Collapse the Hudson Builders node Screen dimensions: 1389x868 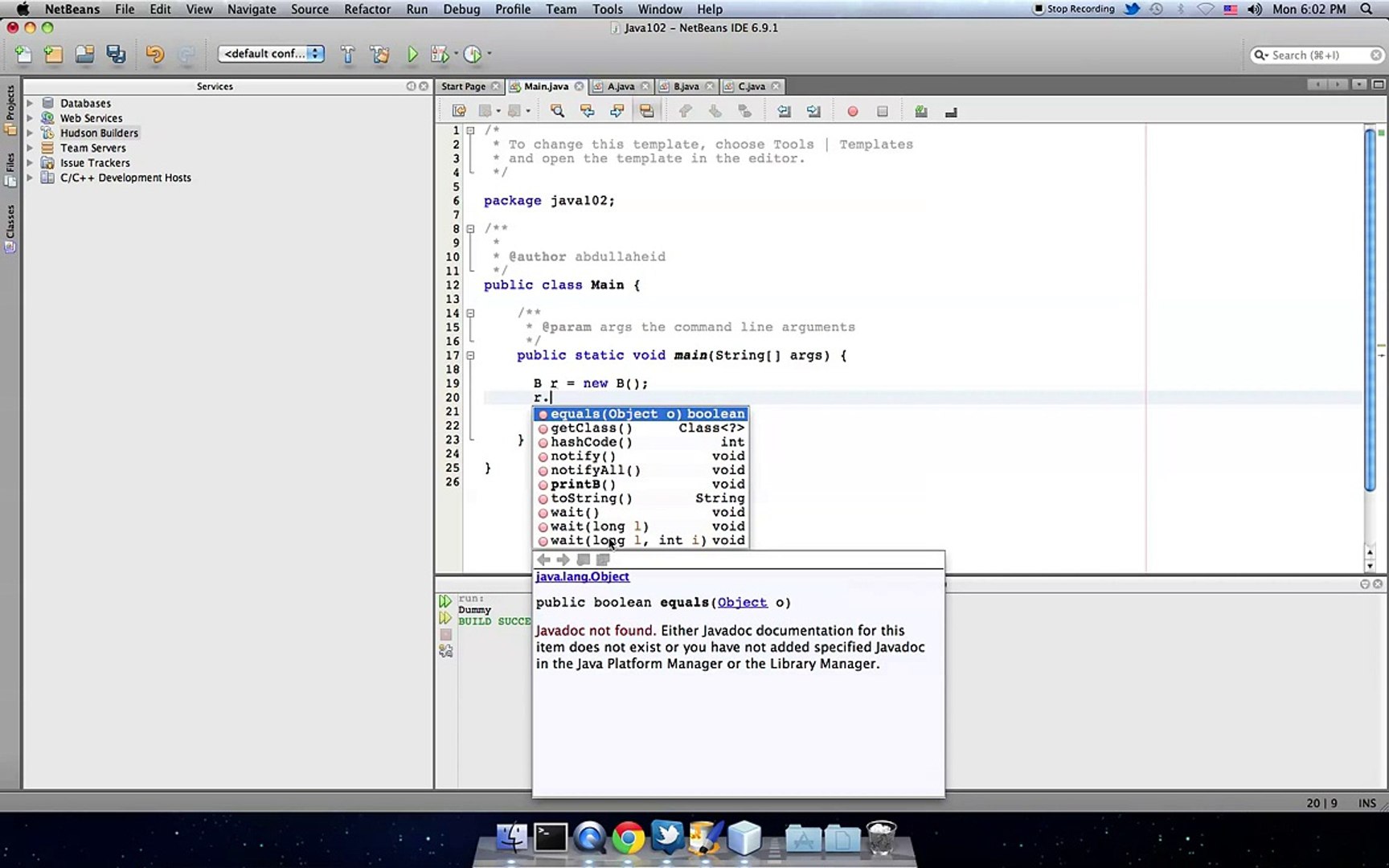coord(31,133)
